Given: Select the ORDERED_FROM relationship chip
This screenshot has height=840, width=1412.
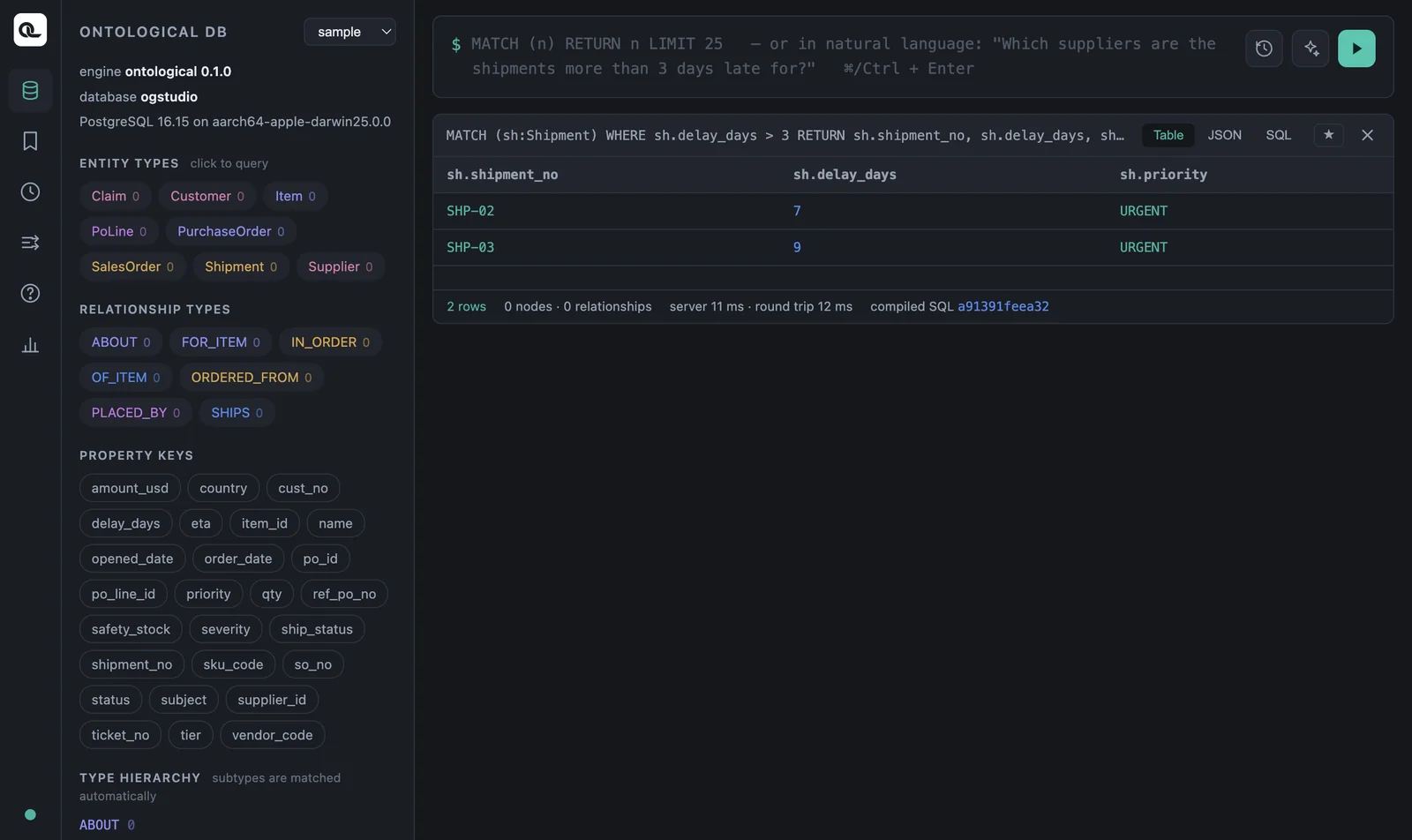Looking at the screenshot, I should click(252, 378).
